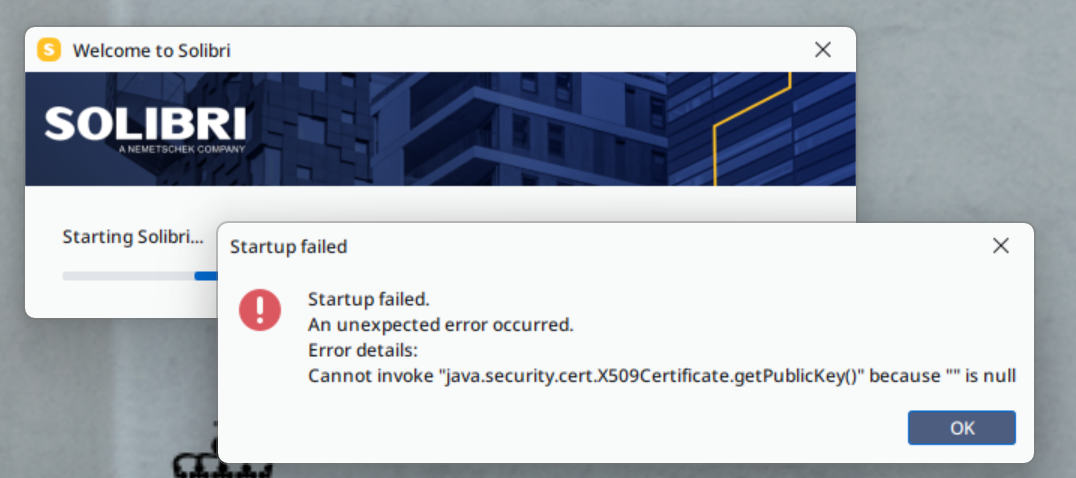The height and width of the screenshot is (478, 1076).
Task: Close the Welcome to Solibri window
Action: (x=822, y=49)
